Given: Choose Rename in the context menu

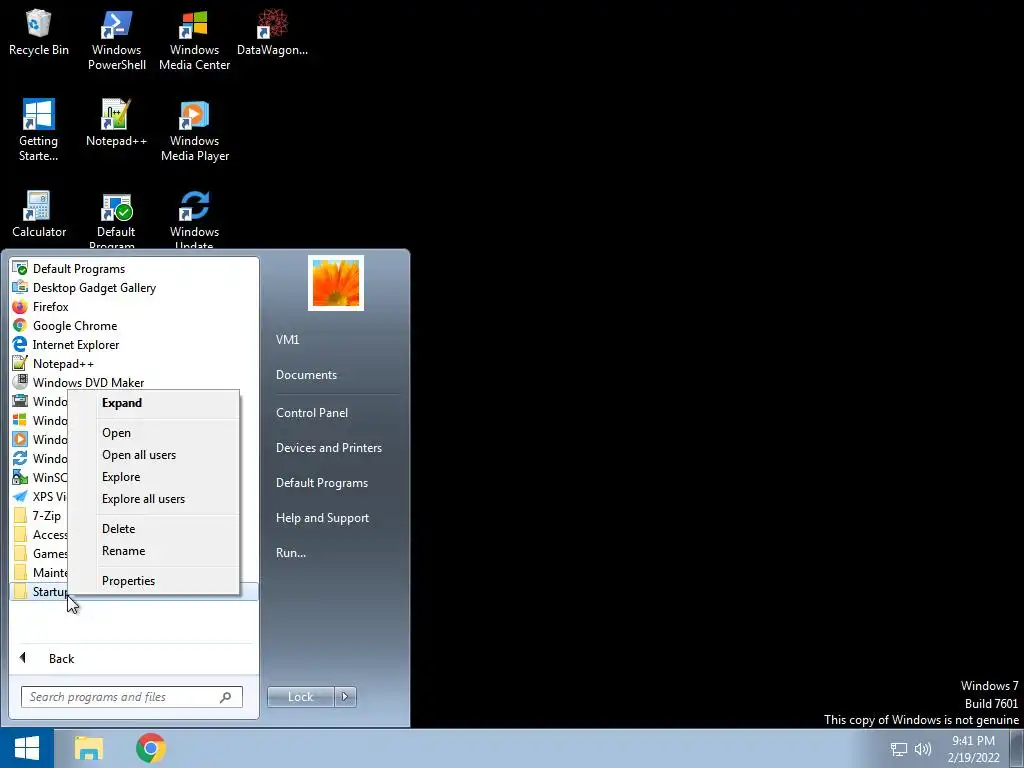Looking at the screenshot, I should pos(153,551).
